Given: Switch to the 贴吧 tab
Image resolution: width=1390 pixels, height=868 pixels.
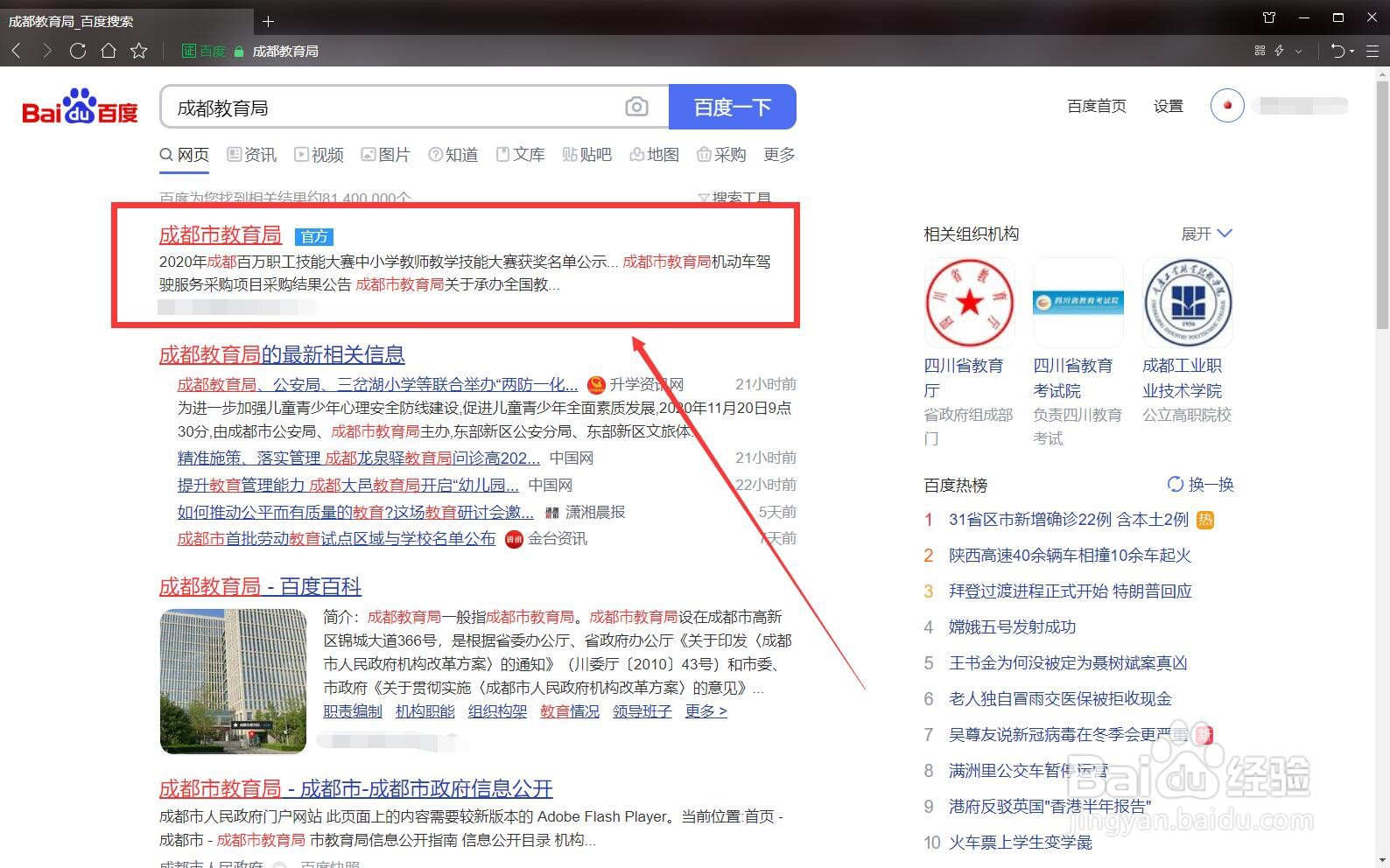Looking at the screenshot, I should tap(587, 155).
